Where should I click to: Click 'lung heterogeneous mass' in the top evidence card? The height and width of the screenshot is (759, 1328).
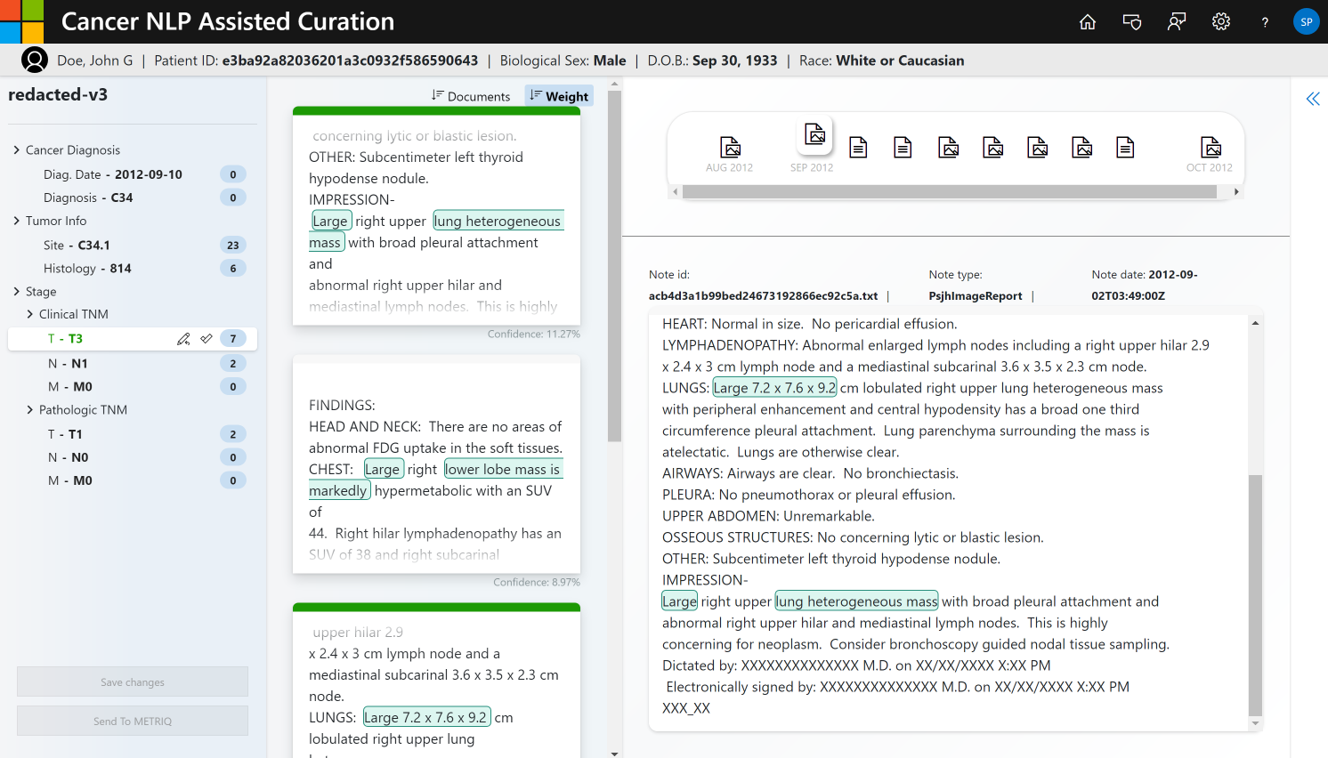click(436, 231)
